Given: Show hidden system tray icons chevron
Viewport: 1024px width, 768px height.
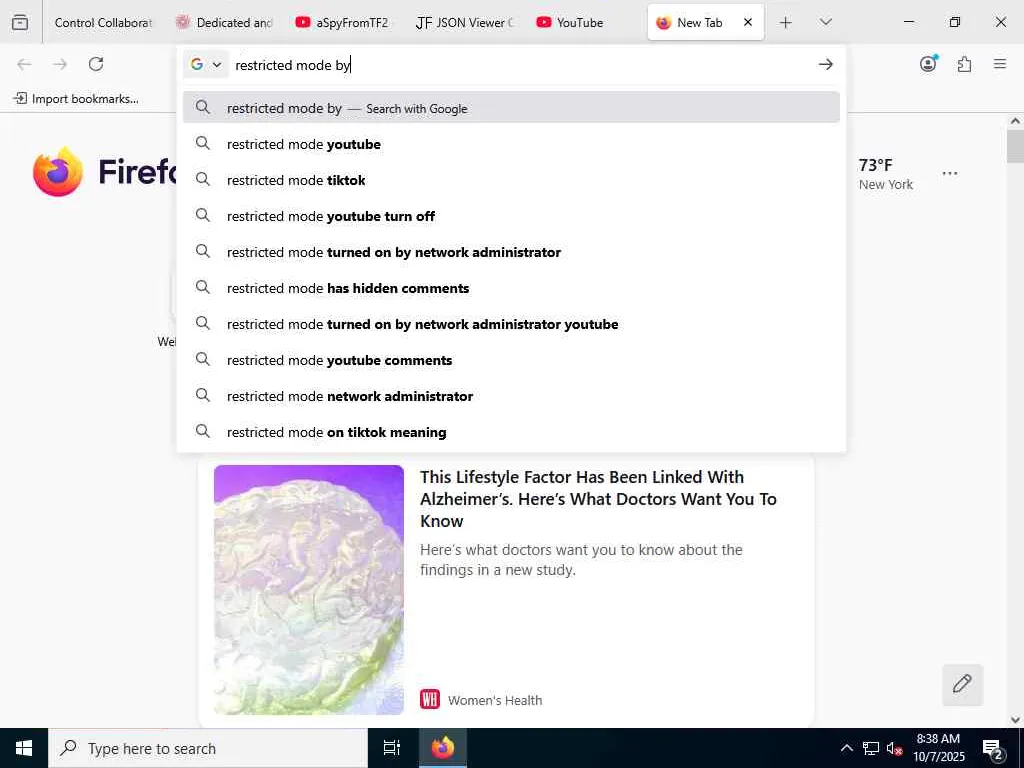Looking at the screenshot, I should point(846,748).
